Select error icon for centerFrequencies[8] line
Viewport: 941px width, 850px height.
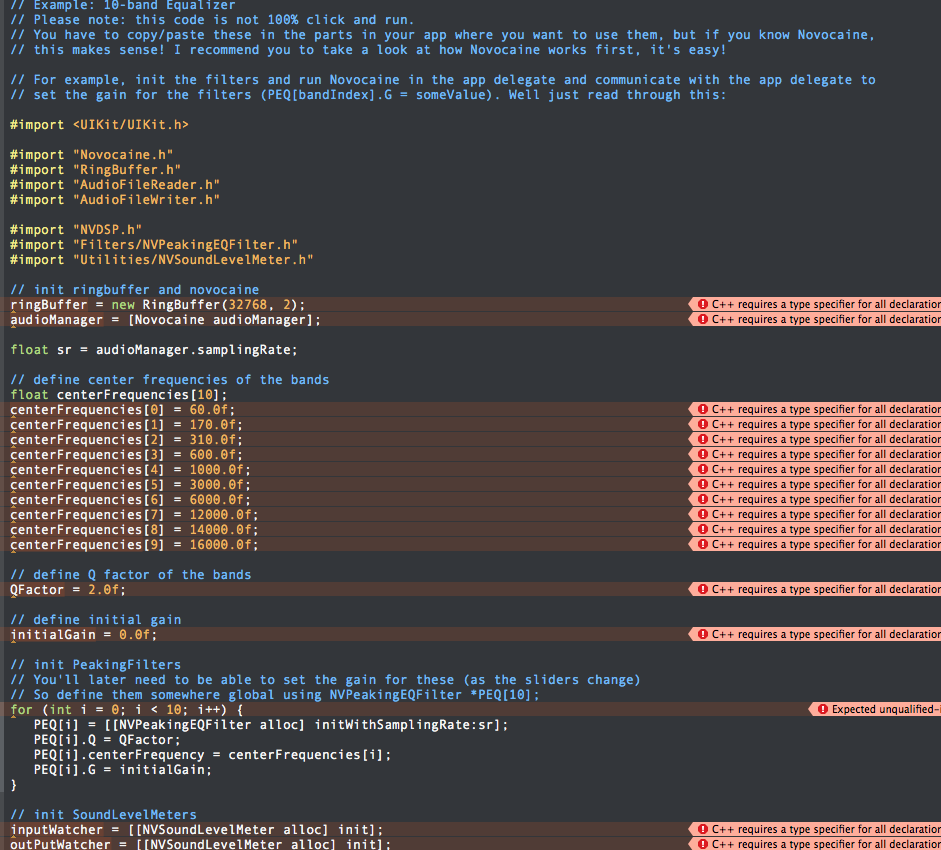pos(703,529)
